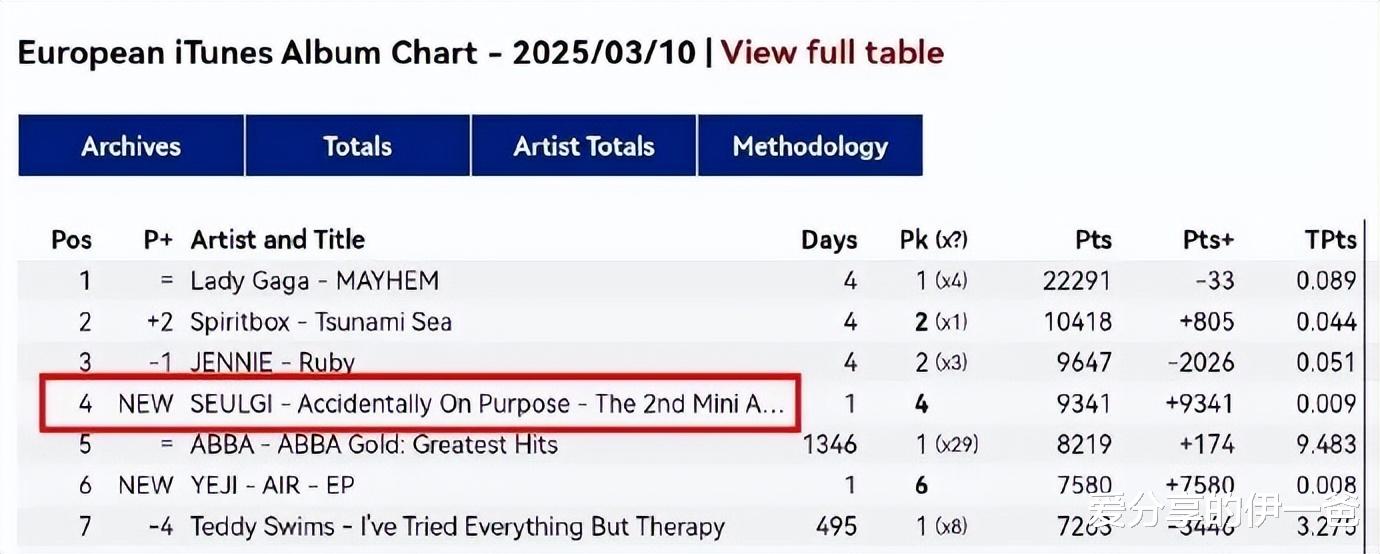Click the P+ column header

pyautogui.click(x=158, y=240)
